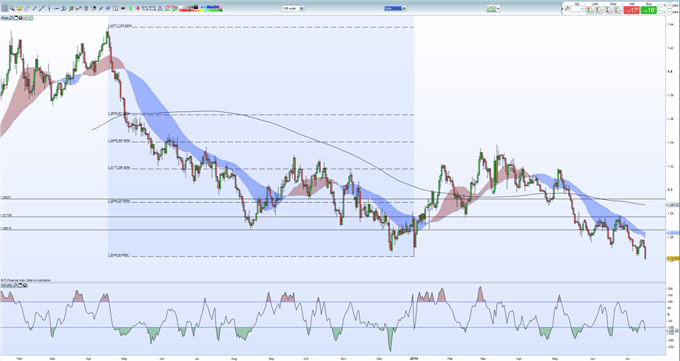Expand the chart type dropdown arrow
Screen dimensions: 680x361
498,8
